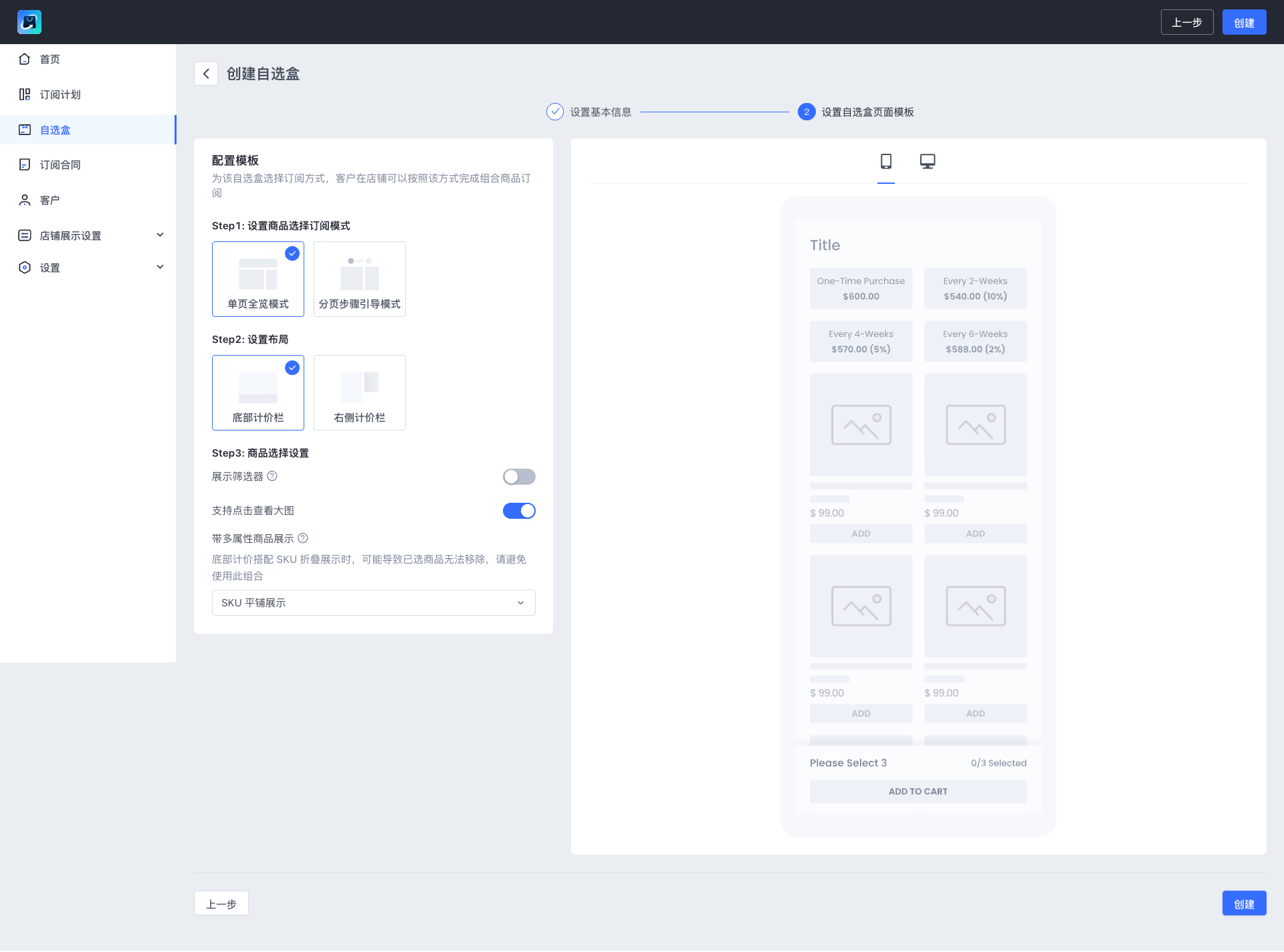Click help icon next to 带多属性商品展示
1284x952 pixels.
(303, 538)
